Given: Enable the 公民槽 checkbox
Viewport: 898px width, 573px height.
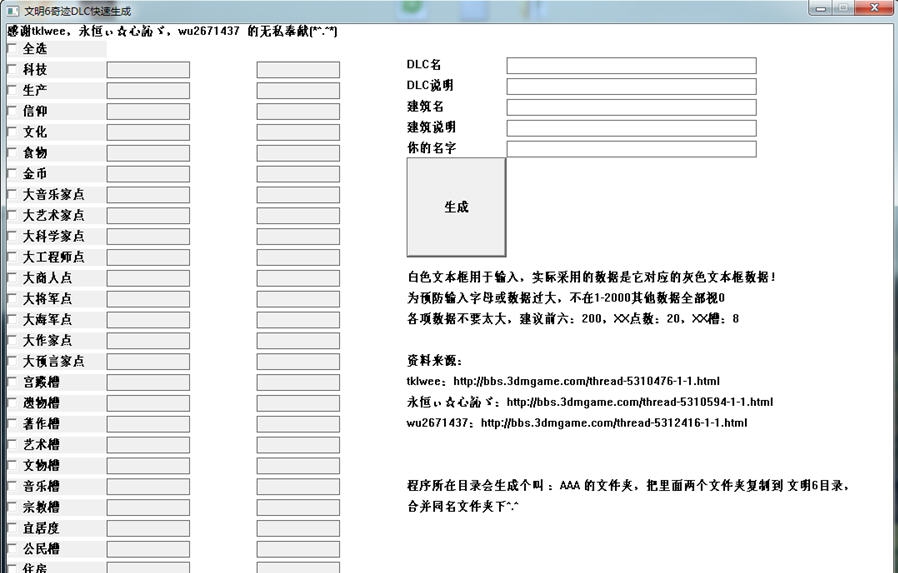Looking at the screenshot, I should pyautogui.click(x=12, y=548).
